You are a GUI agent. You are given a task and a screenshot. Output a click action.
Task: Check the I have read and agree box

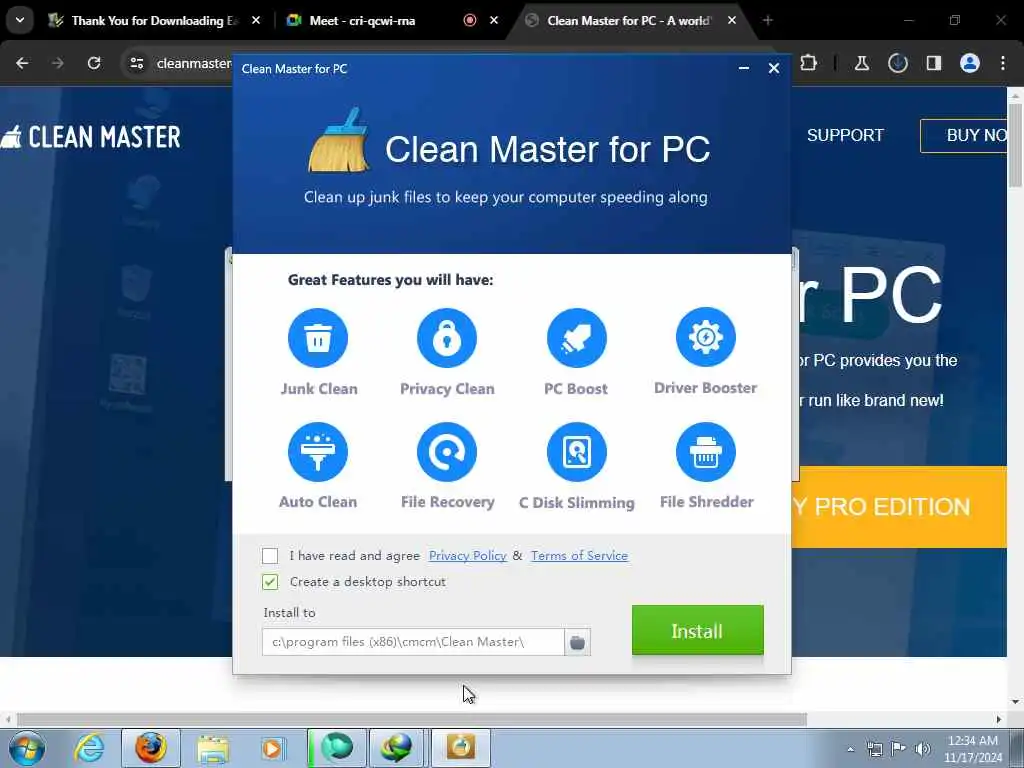pos(270,556)
